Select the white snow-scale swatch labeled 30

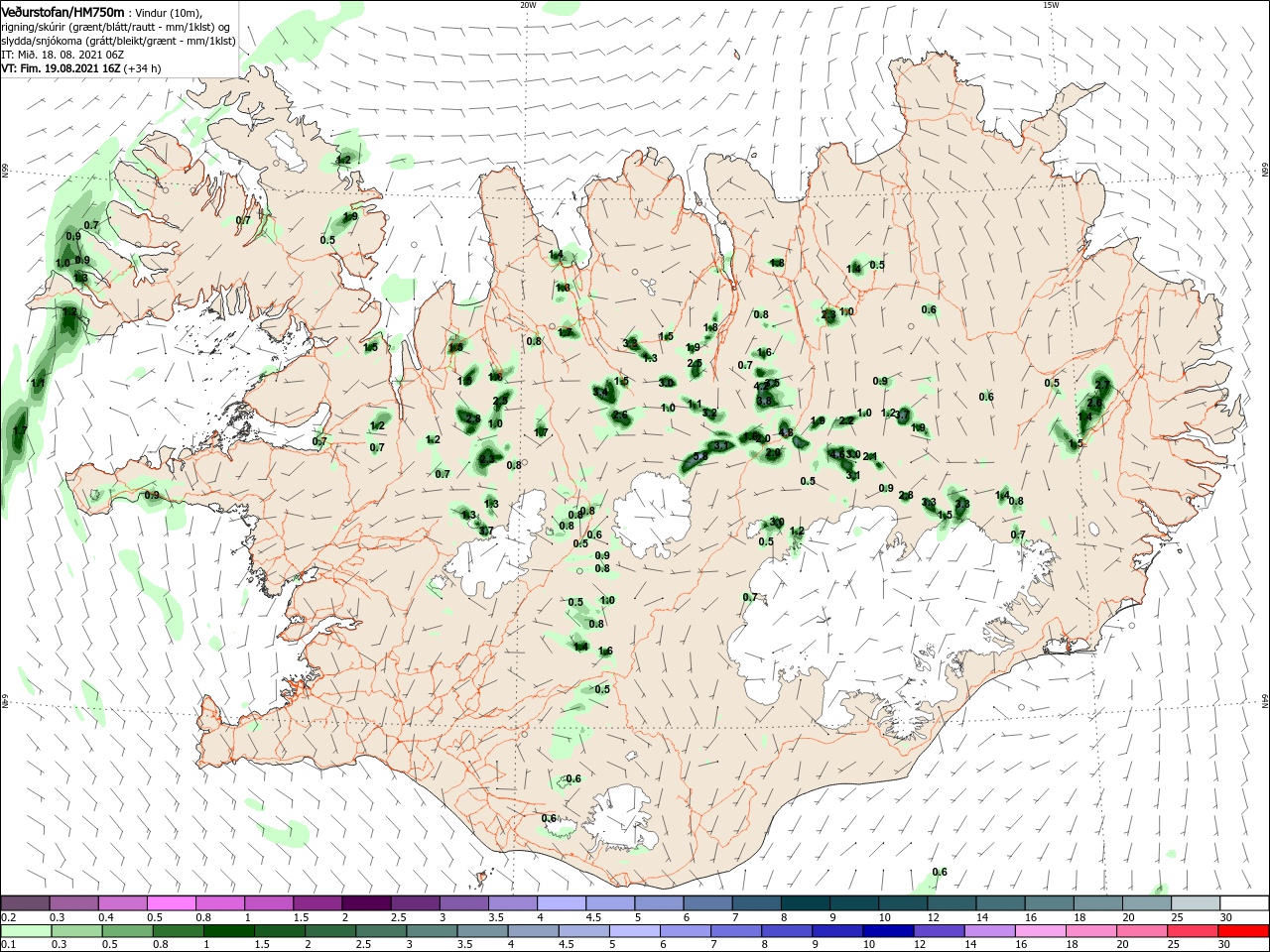[1243, 903]
